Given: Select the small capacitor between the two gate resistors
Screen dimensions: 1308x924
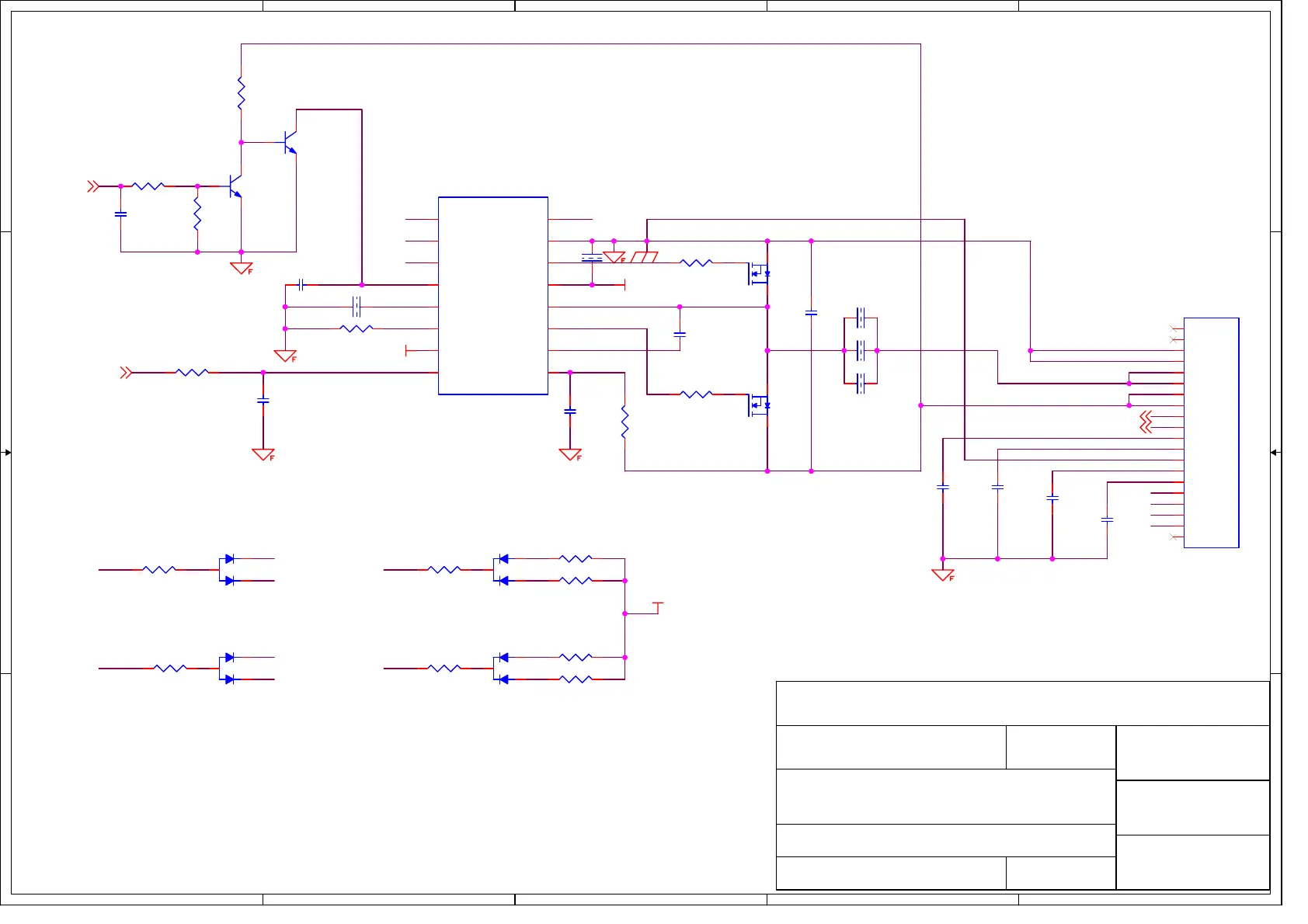Looking at the screenshot, I should tap(680, 334).
